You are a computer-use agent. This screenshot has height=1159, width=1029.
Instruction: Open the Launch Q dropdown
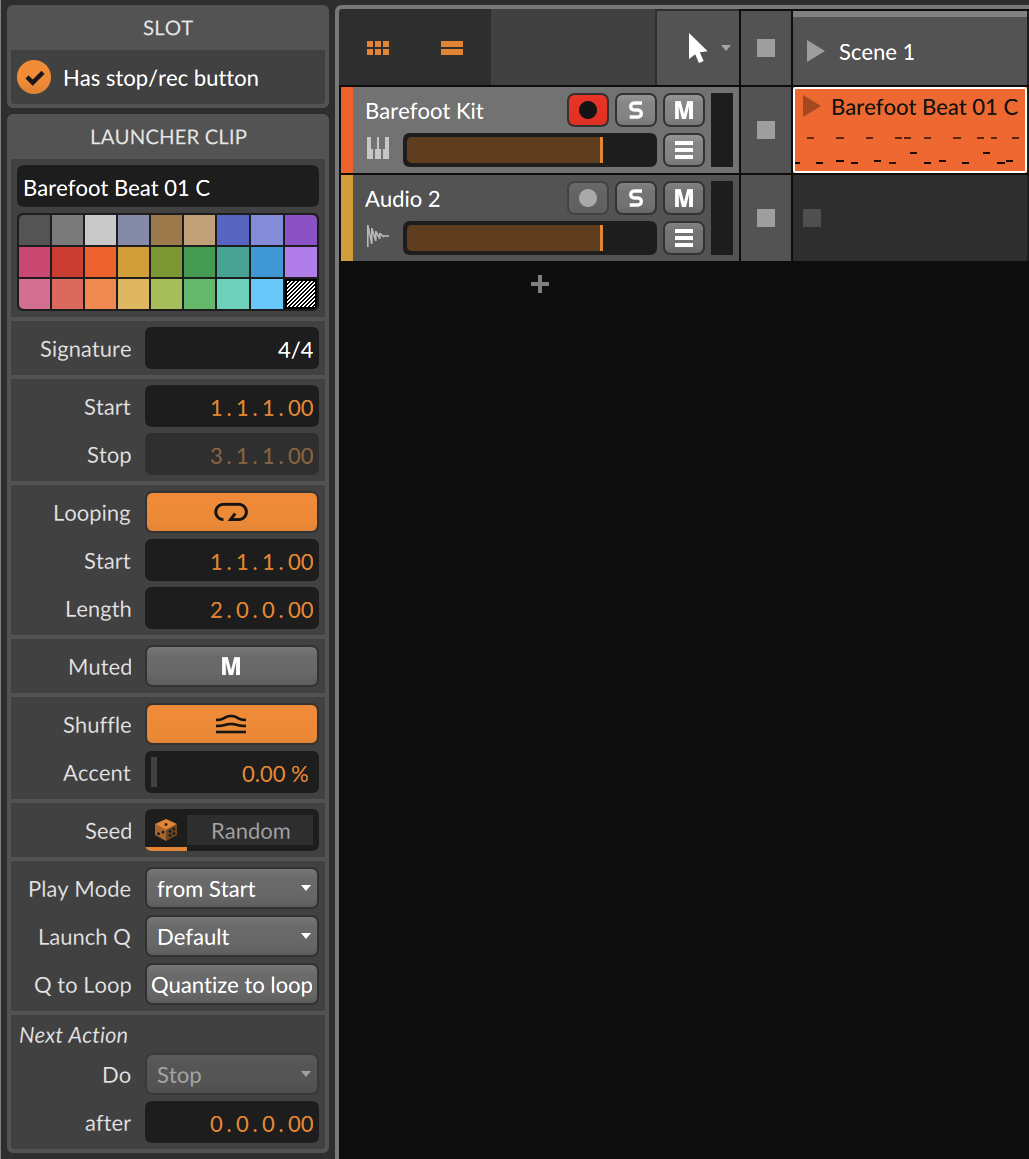click(x=231, y=936)
